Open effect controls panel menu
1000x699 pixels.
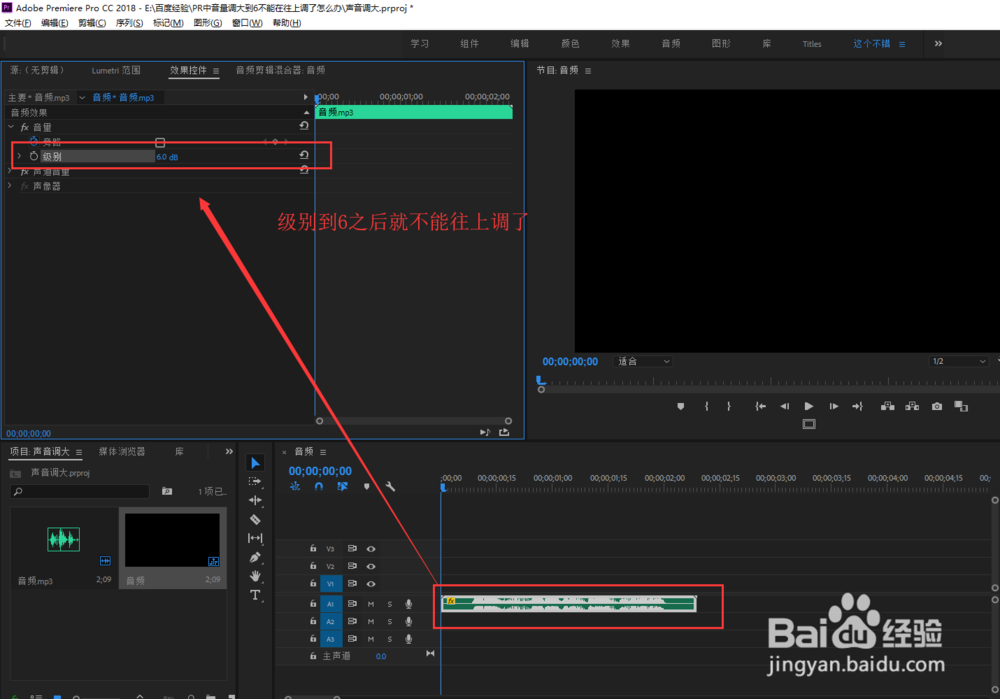coord(216,71)
